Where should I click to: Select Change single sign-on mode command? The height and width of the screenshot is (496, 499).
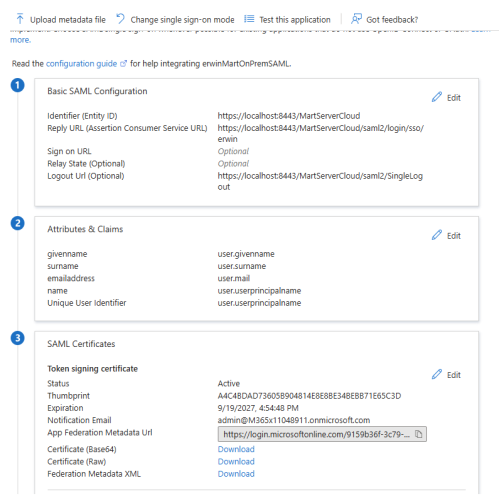(182, 20)
